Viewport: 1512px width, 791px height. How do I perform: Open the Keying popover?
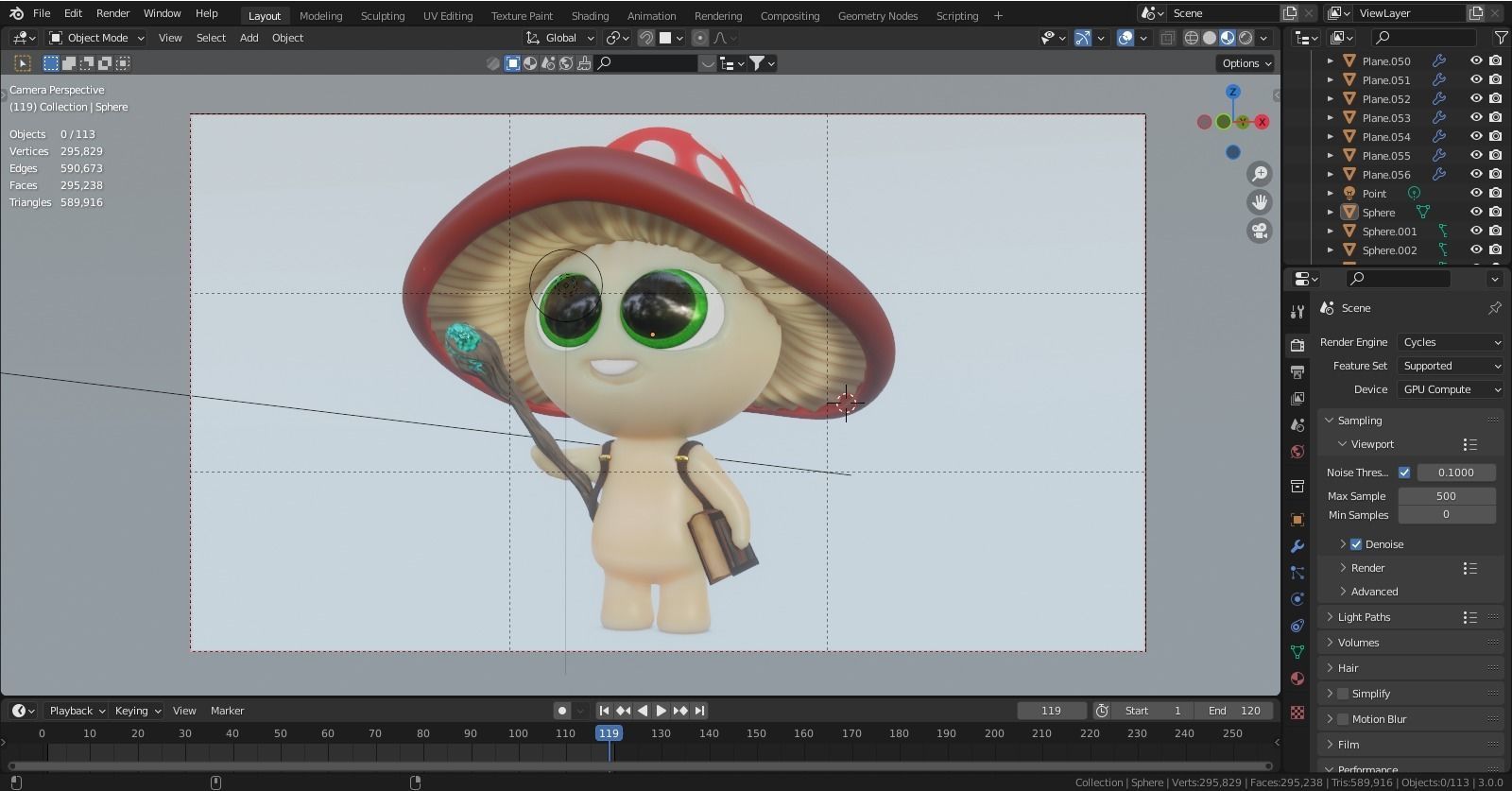pyautogui.click(x=138, y=711)
